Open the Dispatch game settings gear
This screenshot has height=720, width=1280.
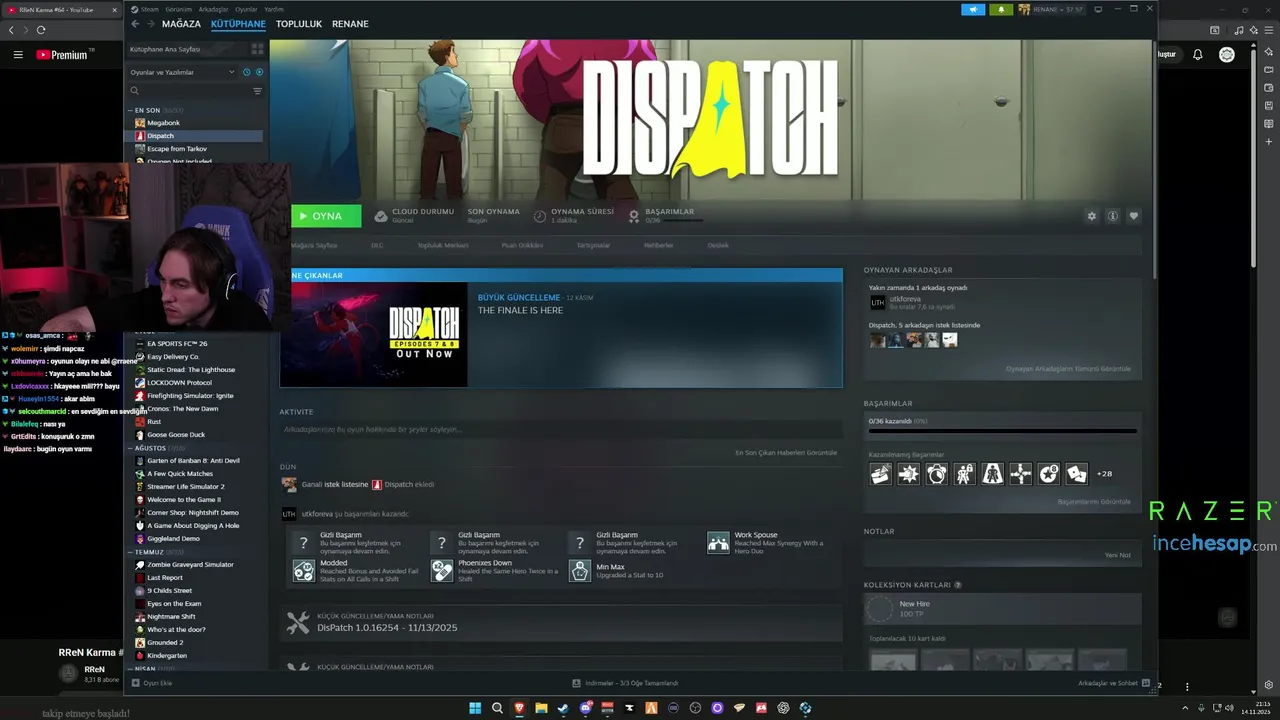pyautogui.click(x=1091, y=216)
